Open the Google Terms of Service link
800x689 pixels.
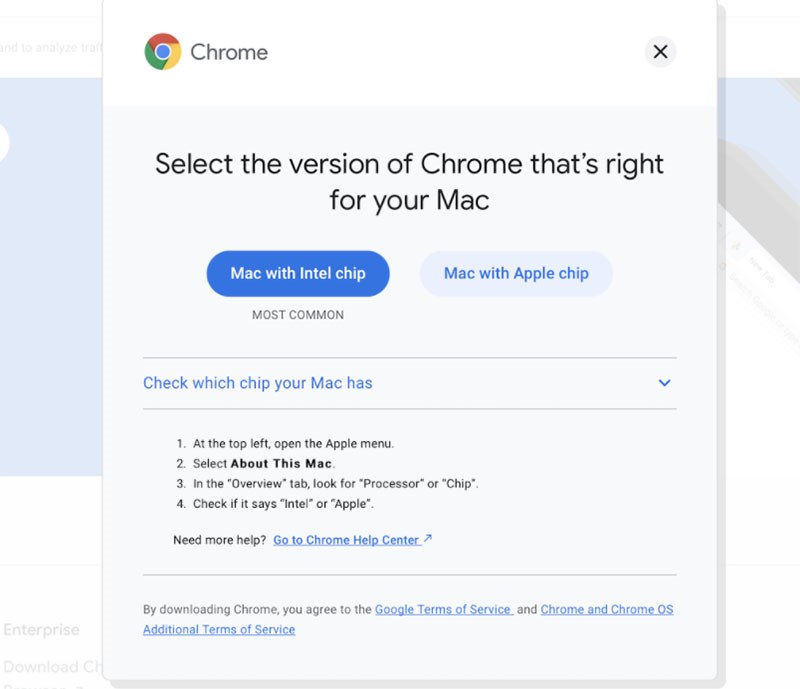click(x=443, y=609)
